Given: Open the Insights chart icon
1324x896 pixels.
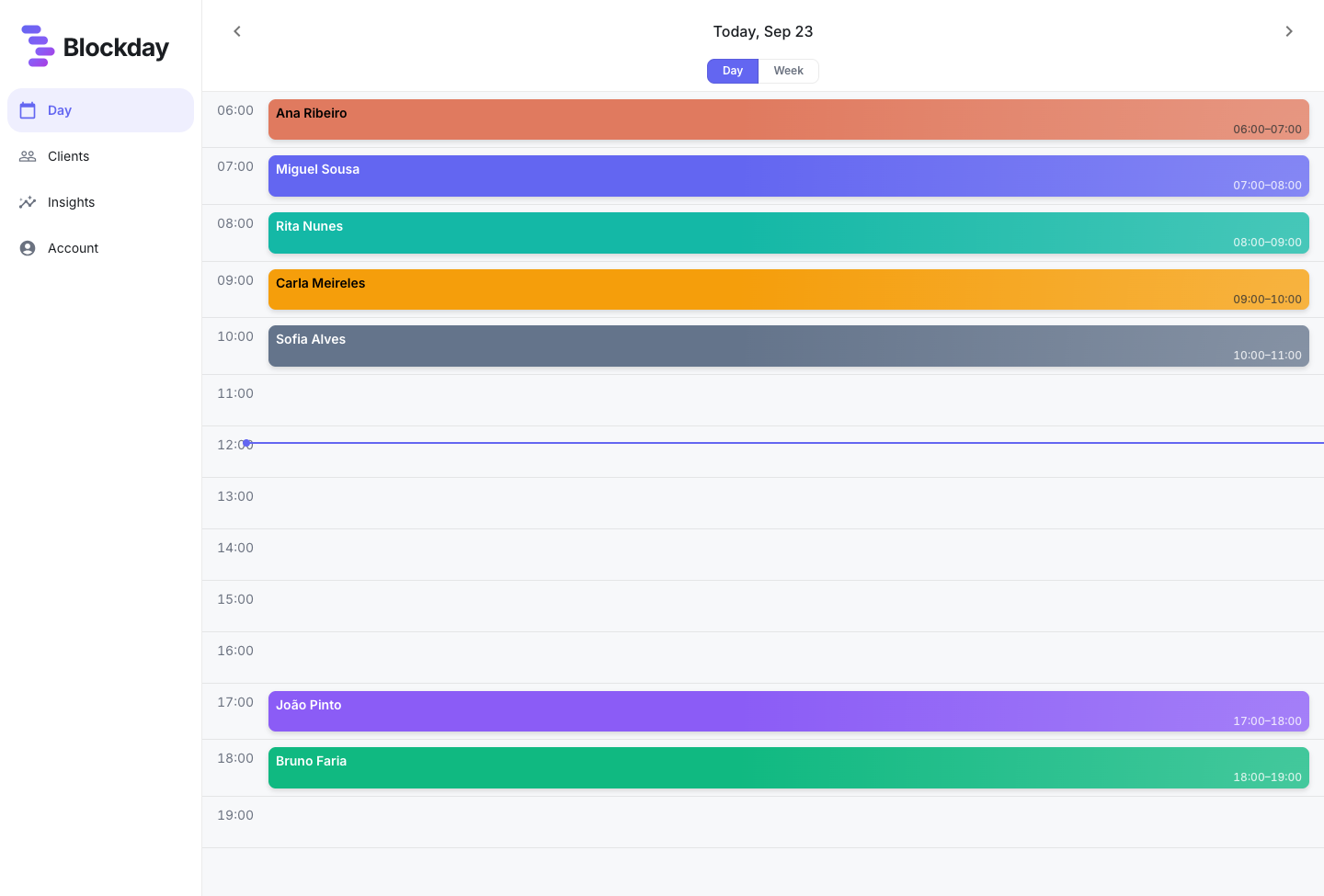Looking at the screenshot, I should [28, 202].
